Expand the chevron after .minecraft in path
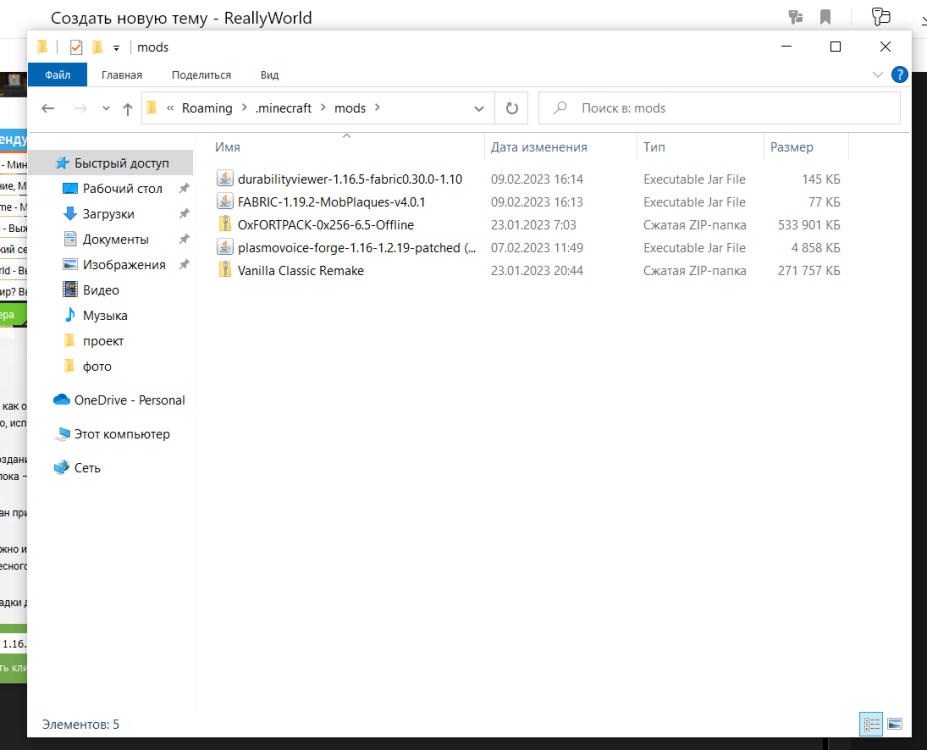 coord(323,108)
